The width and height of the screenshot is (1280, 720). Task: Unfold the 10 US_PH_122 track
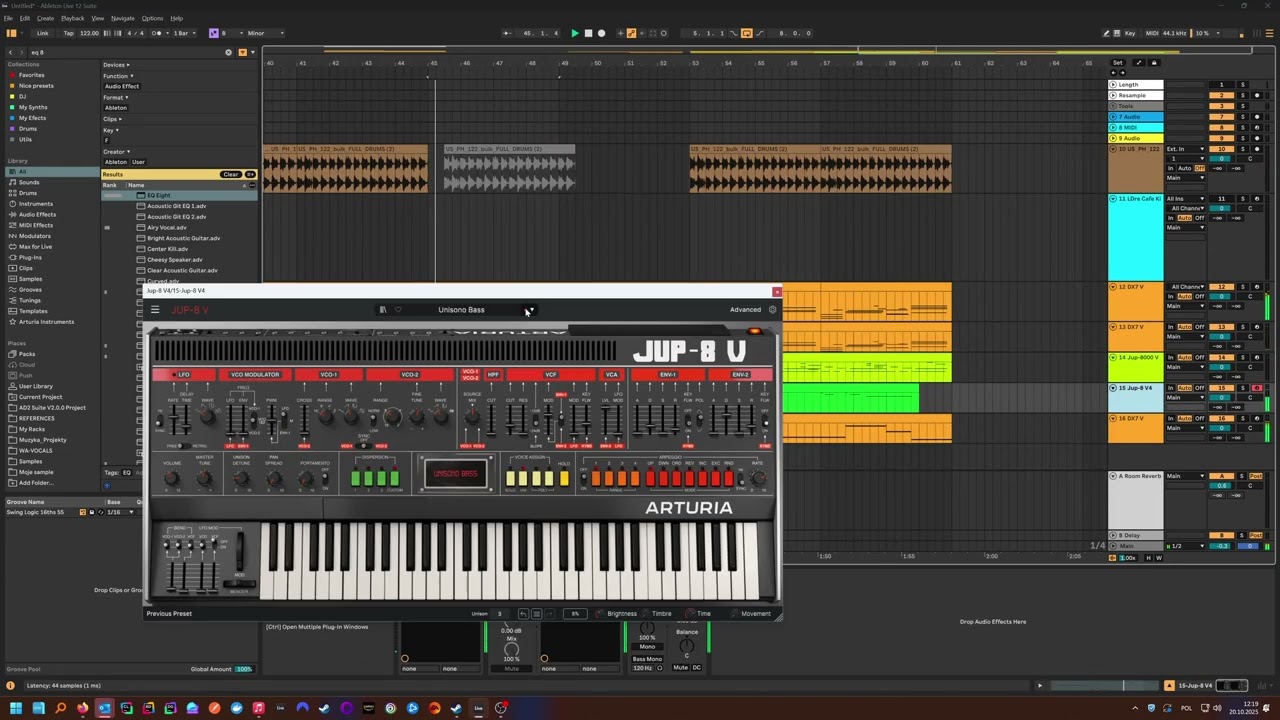click(x=1113, y=149)
